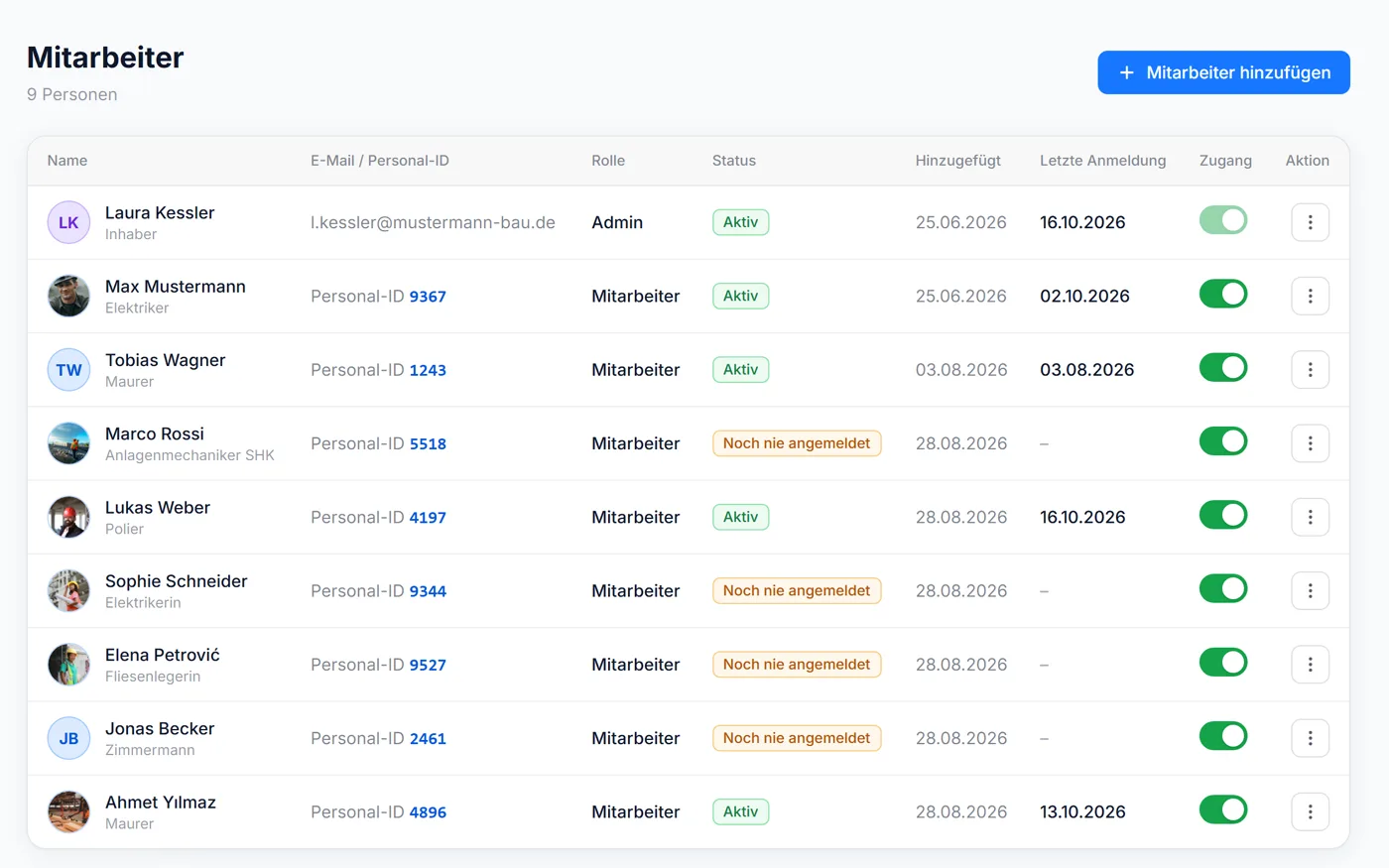Open the three-dot menu for Marco Rossi
Viewport: 1389px width, 868px height.
coord(1310,443)
